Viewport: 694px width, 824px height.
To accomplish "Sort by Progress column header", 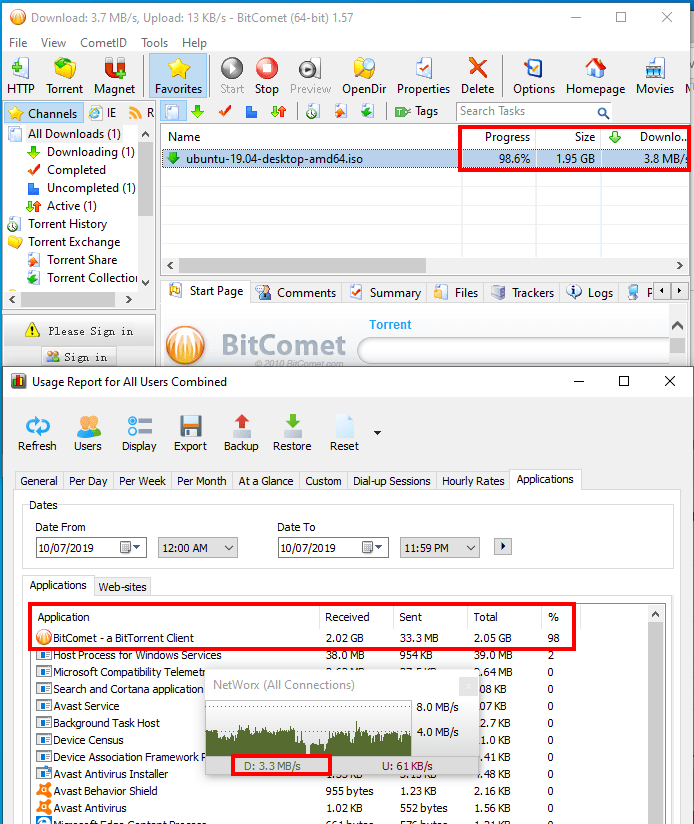I will (x=498, y=137).
